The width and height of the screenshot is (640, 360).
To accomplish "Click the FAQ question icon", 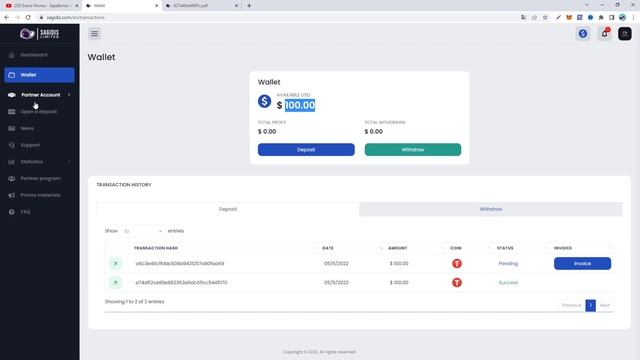I will tap(11, 212).
